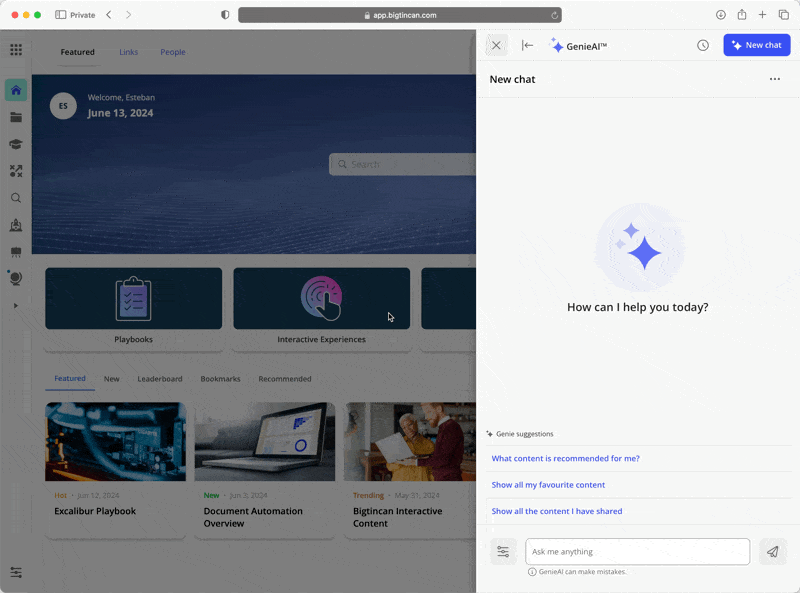Switch to the Leaderboard tab
The height and width of the screenshot is (593, 800).
tap(160, 379)
